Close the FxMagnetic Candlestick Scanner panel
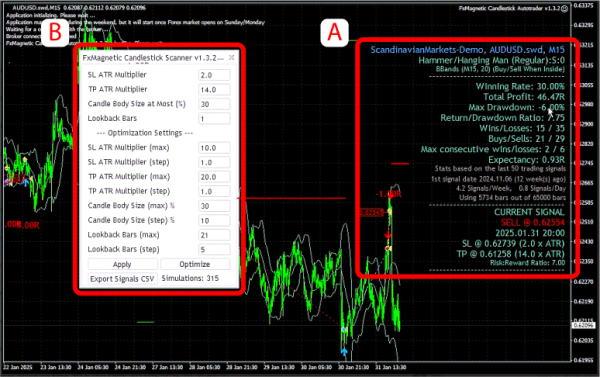 232,58
